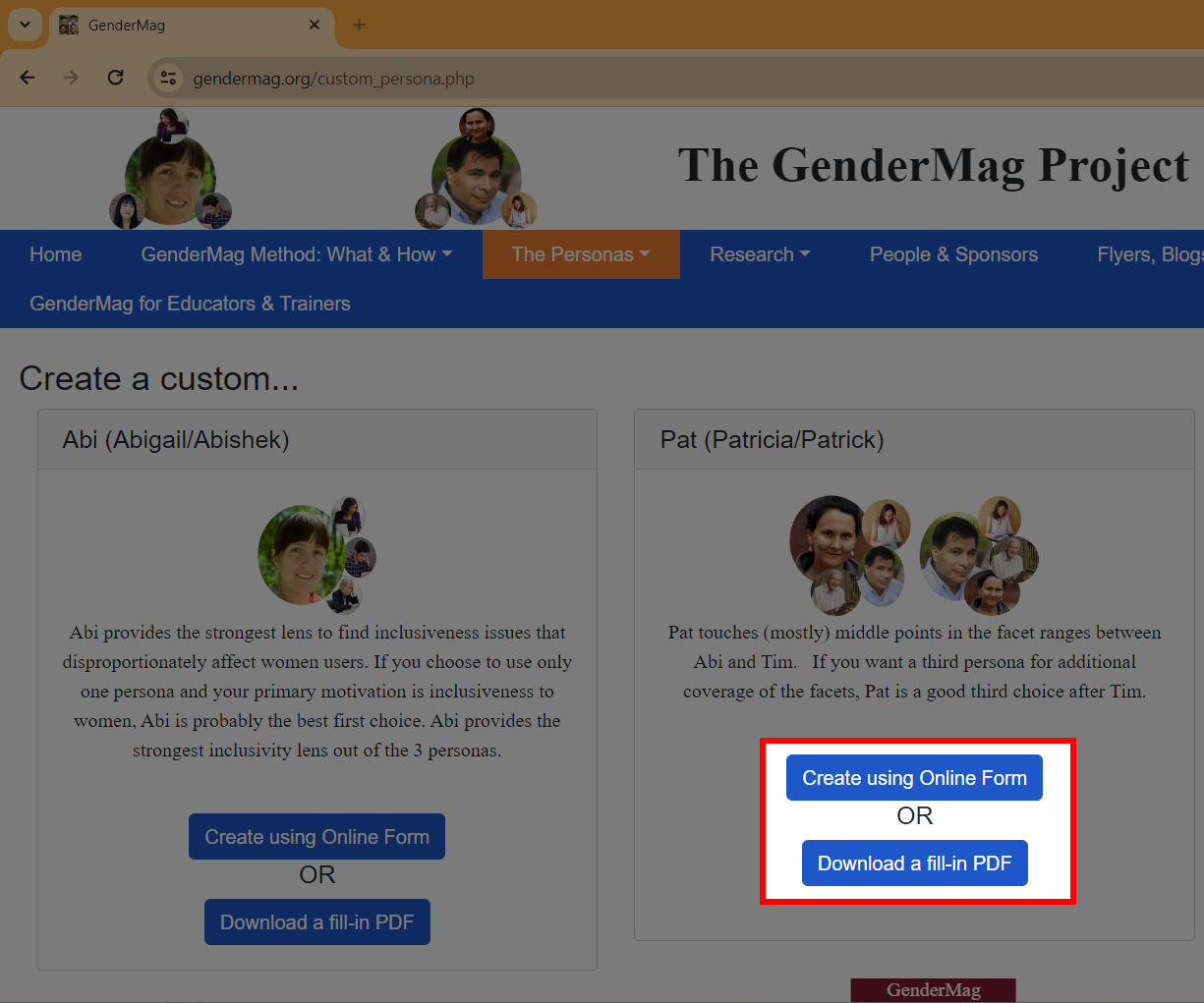Click the GenderMag footer banner
Image resolution: width=1204 pixels, height=1003 pixels.
coord(933,990)
